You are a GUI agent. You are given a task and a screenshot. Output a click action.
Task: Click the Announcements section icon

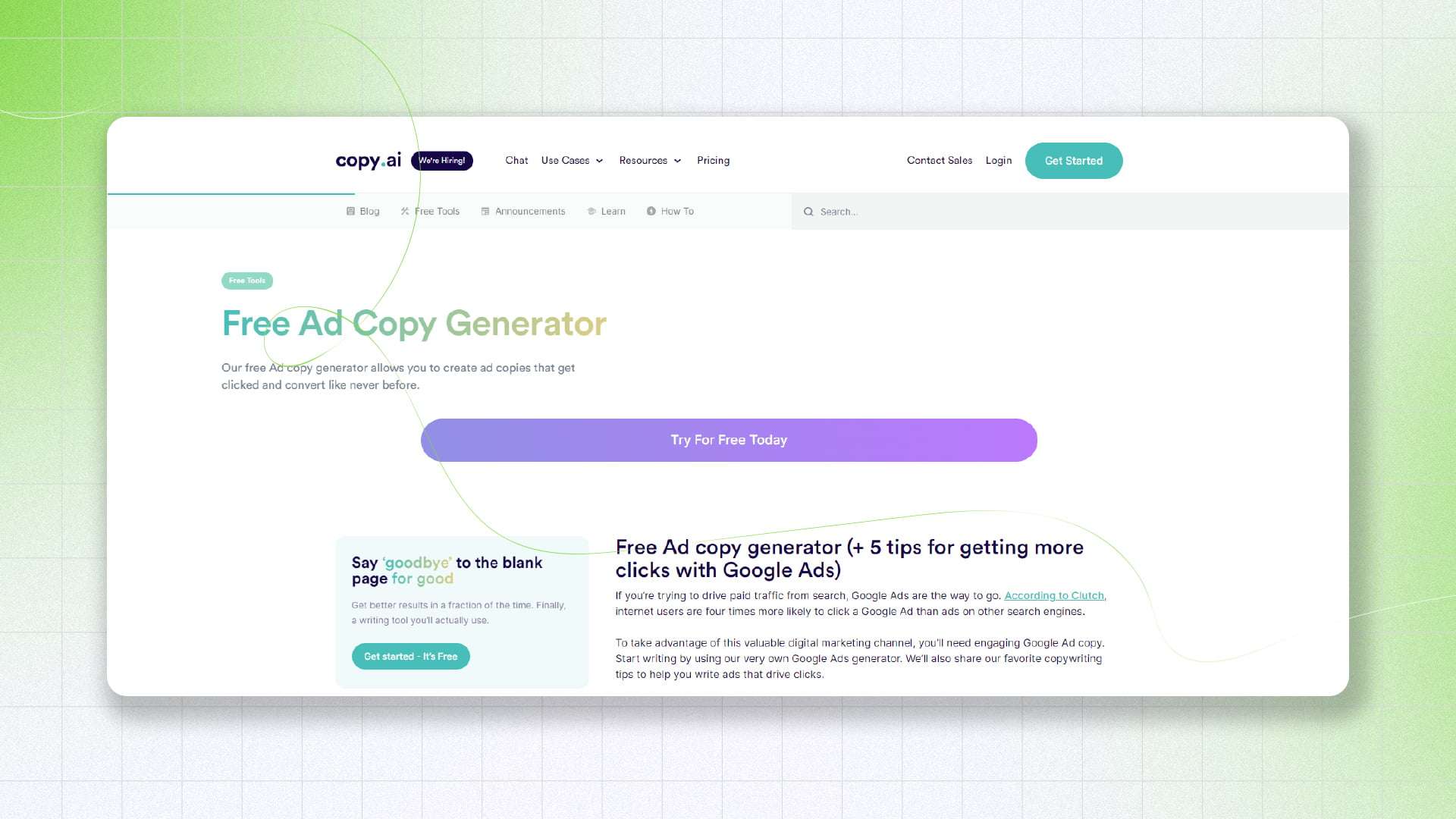click(x=485, y=210)
